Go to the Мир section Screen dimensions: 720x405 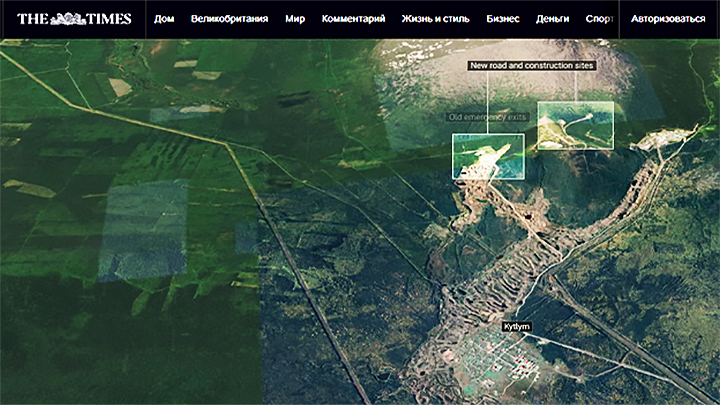coord(295,19)
